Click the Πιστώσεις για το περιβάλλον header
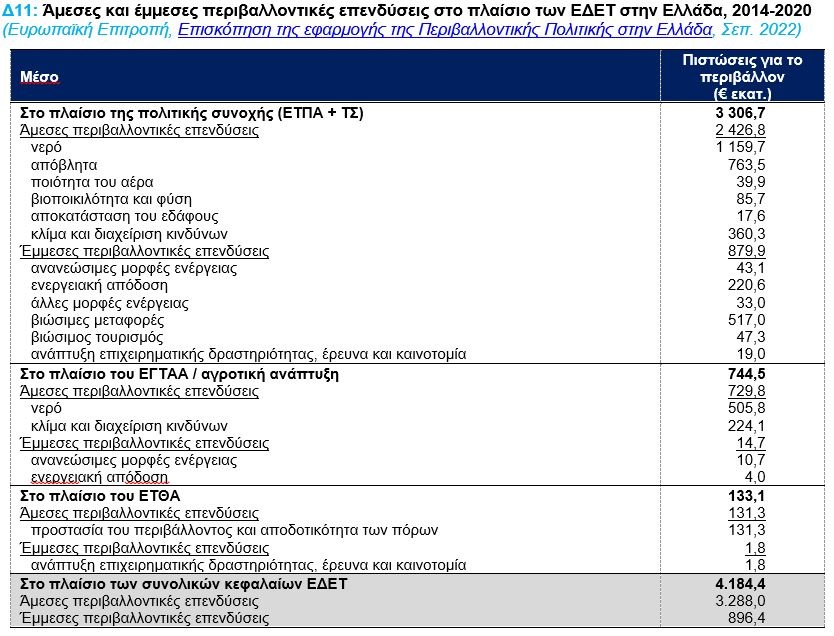Image resolution: width=834 pixels, height=636 pixels. pos(743,77)
